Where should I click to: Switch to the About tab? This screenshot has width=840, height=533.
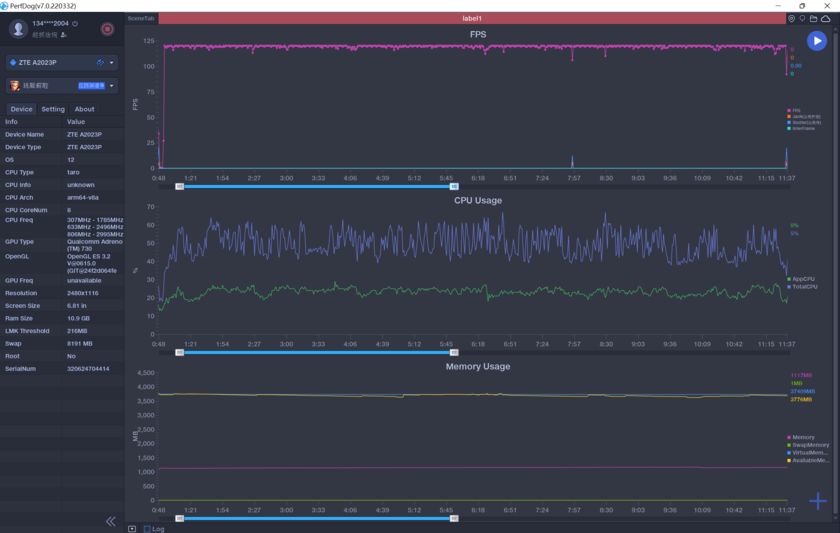(x=85, y=109)
